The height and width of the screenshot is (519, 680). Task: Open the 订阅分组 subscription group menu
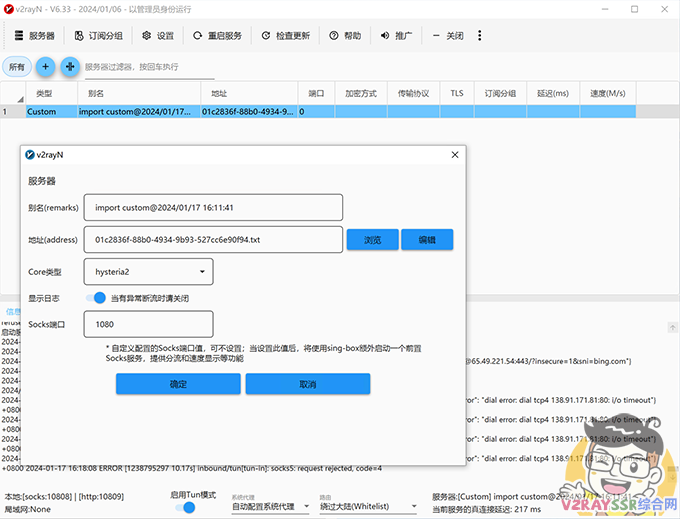[99, 36]
